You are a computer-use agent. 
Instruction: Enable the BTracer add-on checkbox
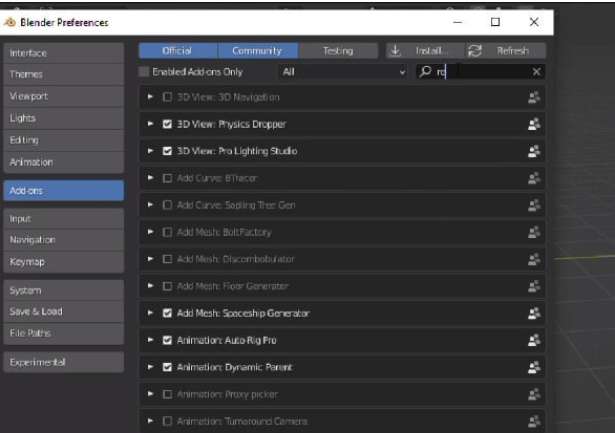click(167, 178)
